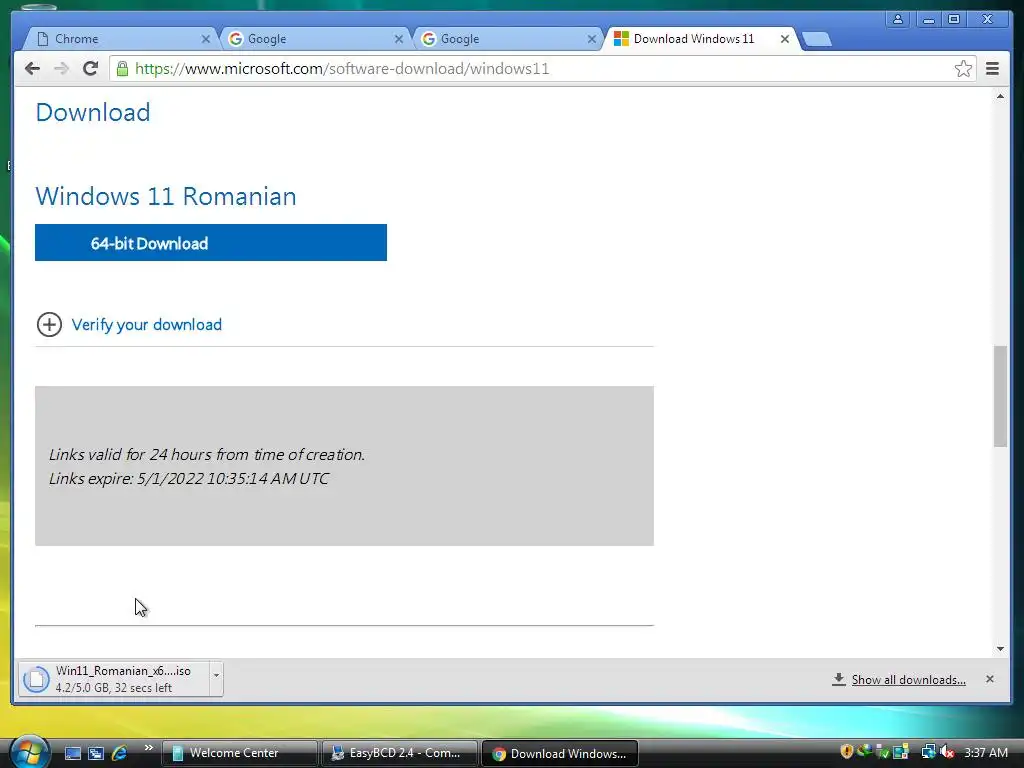Click the Windows 11 Romanian heading

coord(166,196)
